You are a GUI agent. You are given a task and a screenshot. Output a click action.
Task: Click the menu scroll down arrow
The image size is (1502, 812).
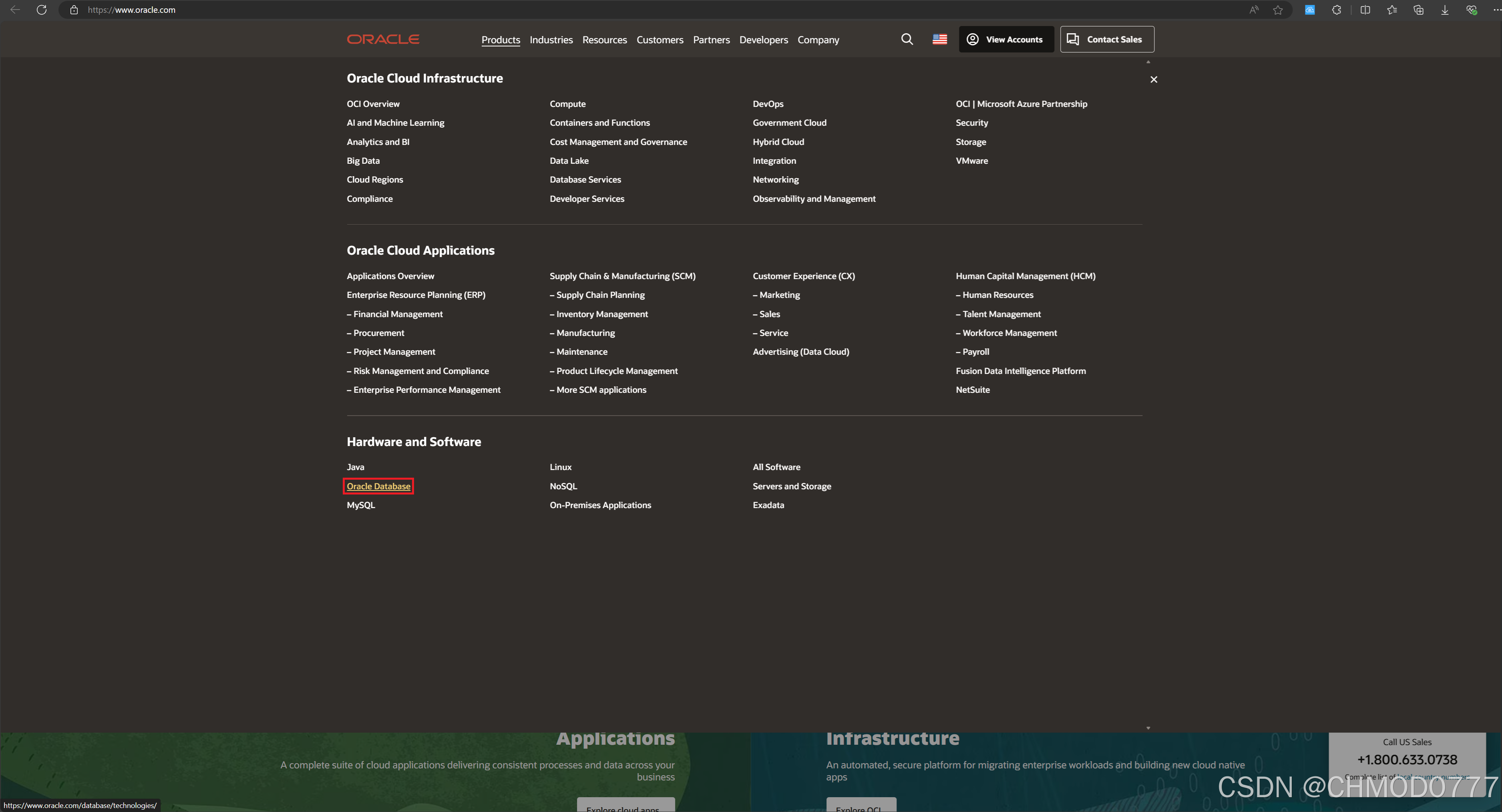tap(1148, 728)
